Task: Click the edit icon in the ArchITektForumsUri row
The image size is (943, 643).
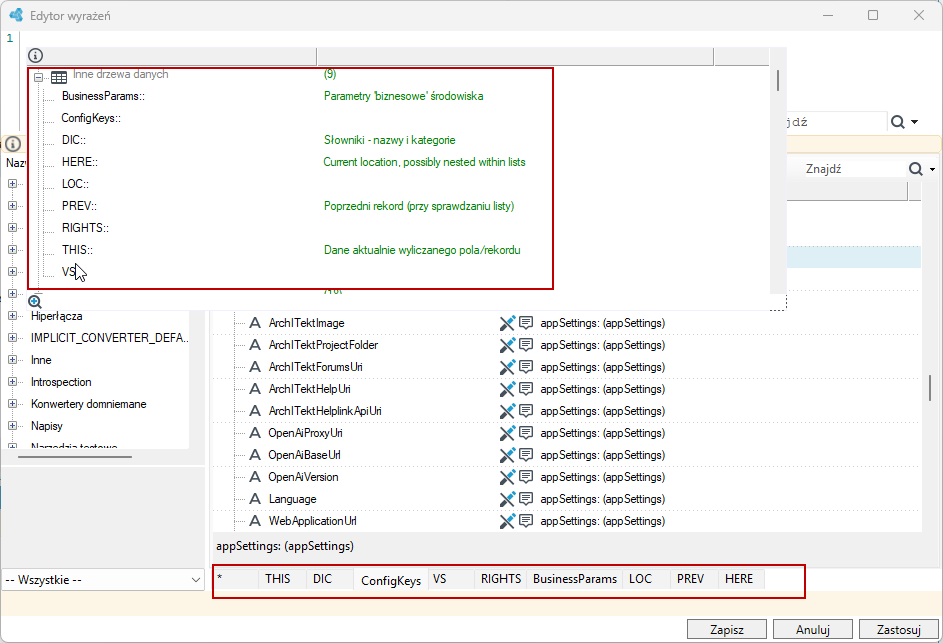Action: 508,368
